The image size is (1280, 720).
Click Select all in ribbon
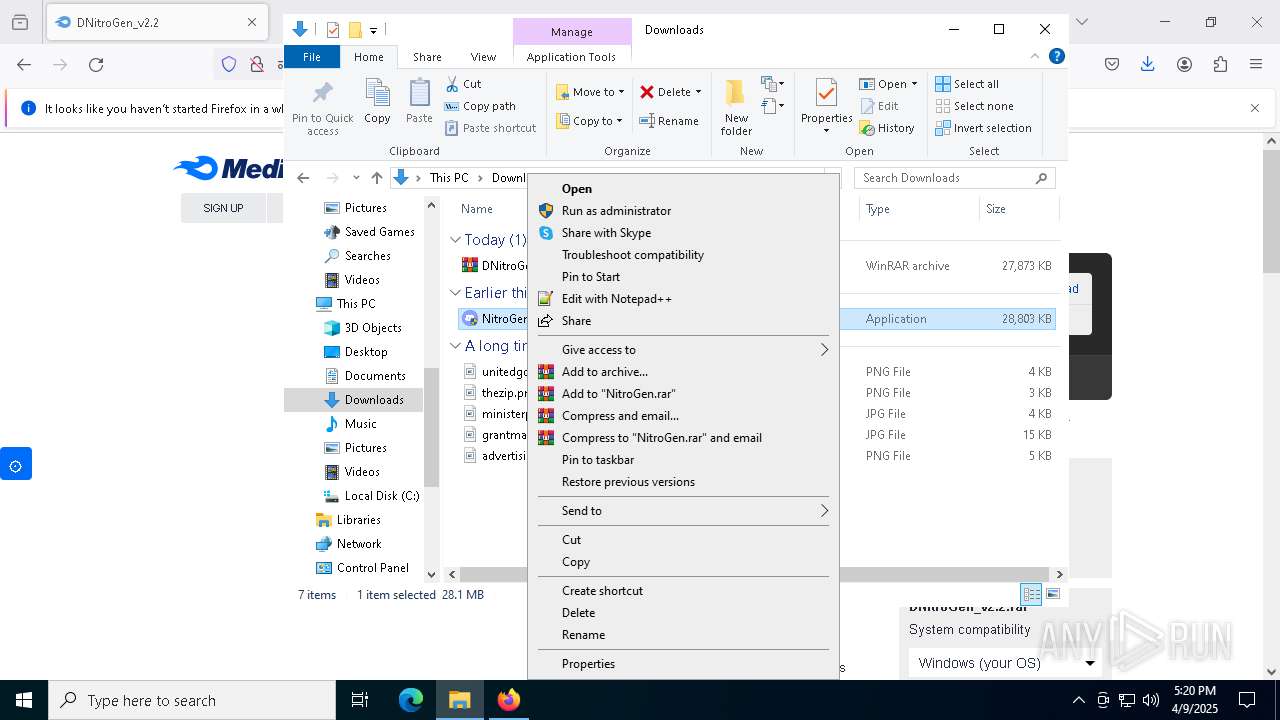967,84
